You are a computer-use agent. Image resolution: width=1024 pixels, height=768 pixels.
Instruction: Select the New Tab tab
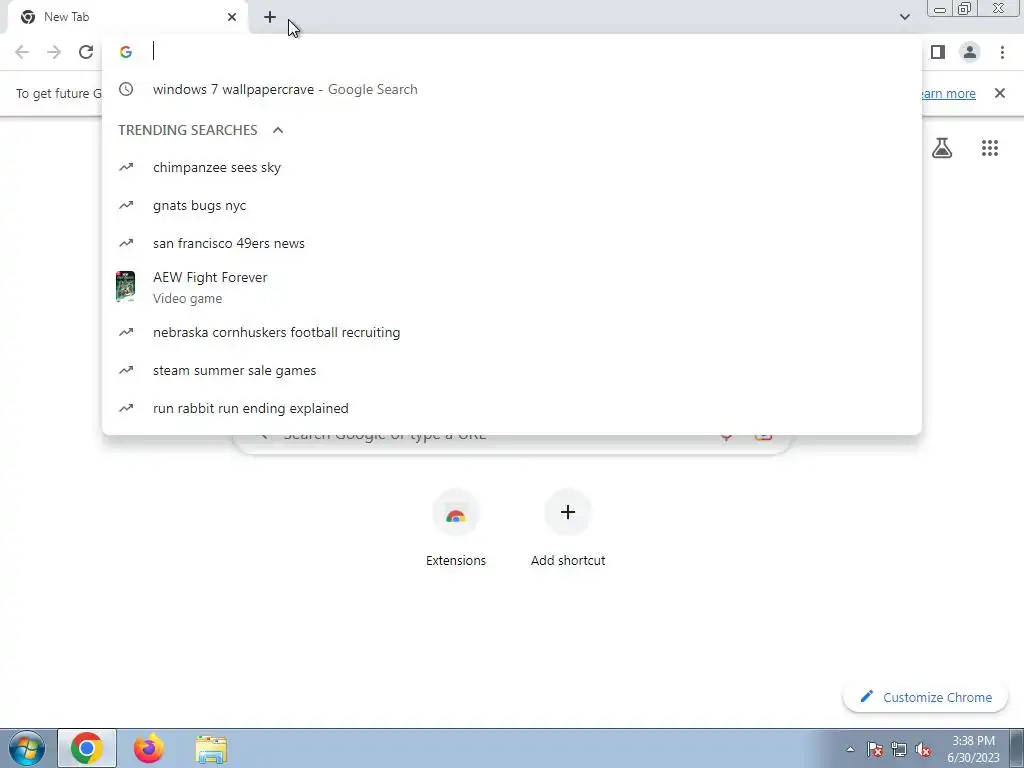click(x=128, y=17)
